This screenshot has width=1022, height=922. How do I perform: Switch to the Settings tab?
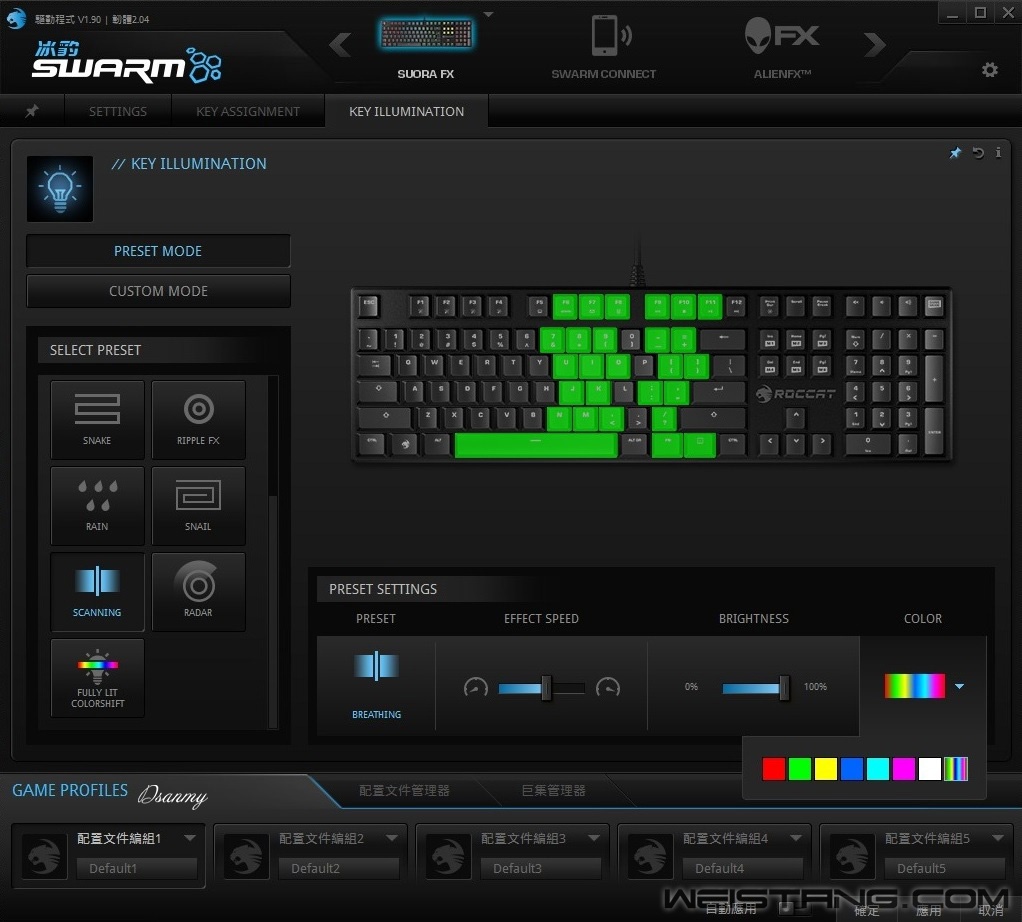point(118,111)
